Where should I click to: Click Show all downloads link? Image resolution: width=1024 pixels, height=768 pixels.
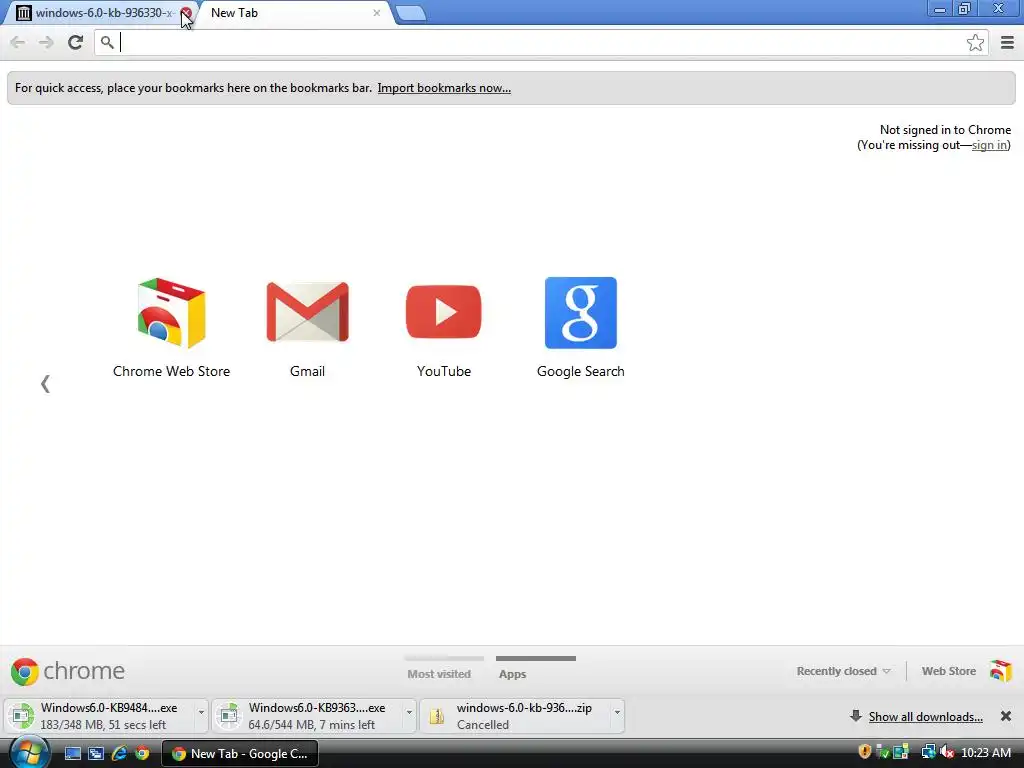(925, 717)
